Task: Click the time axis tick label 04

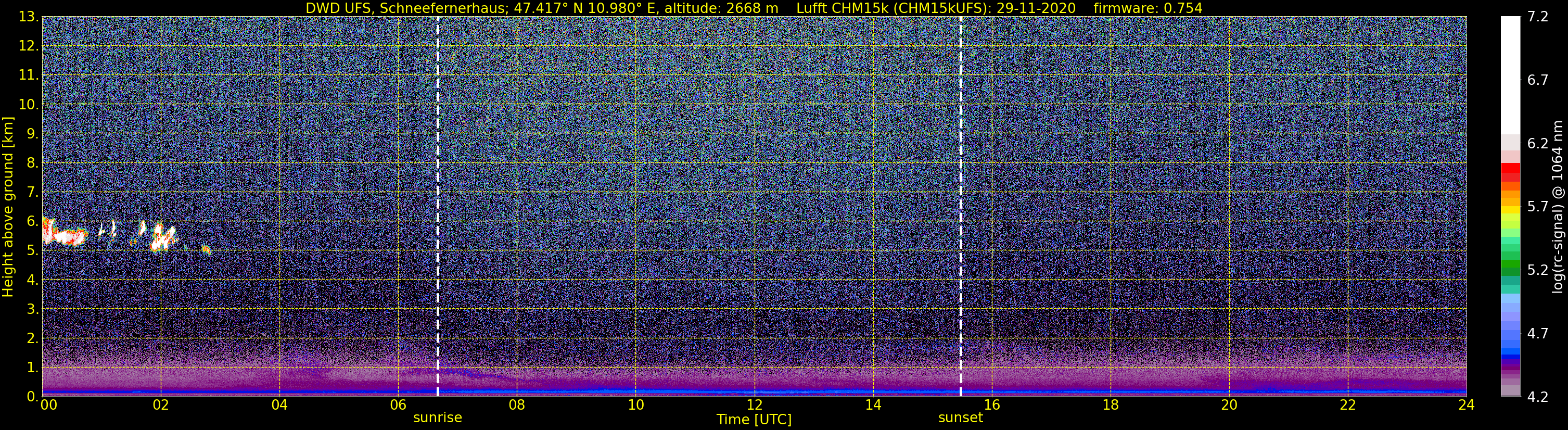Action: tap(279, 405)
